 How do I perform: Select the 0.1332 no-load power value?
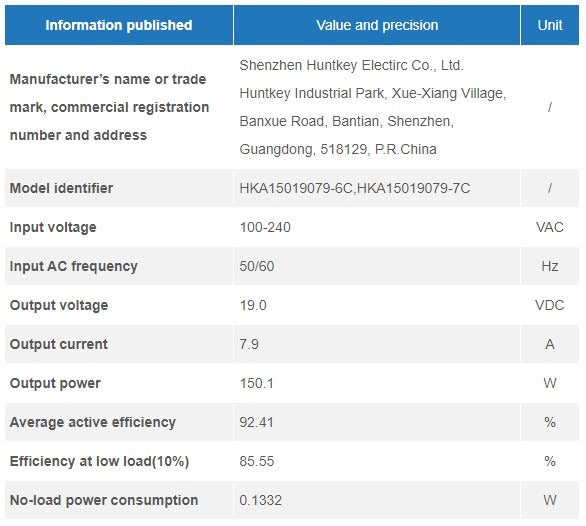[260, 500]
